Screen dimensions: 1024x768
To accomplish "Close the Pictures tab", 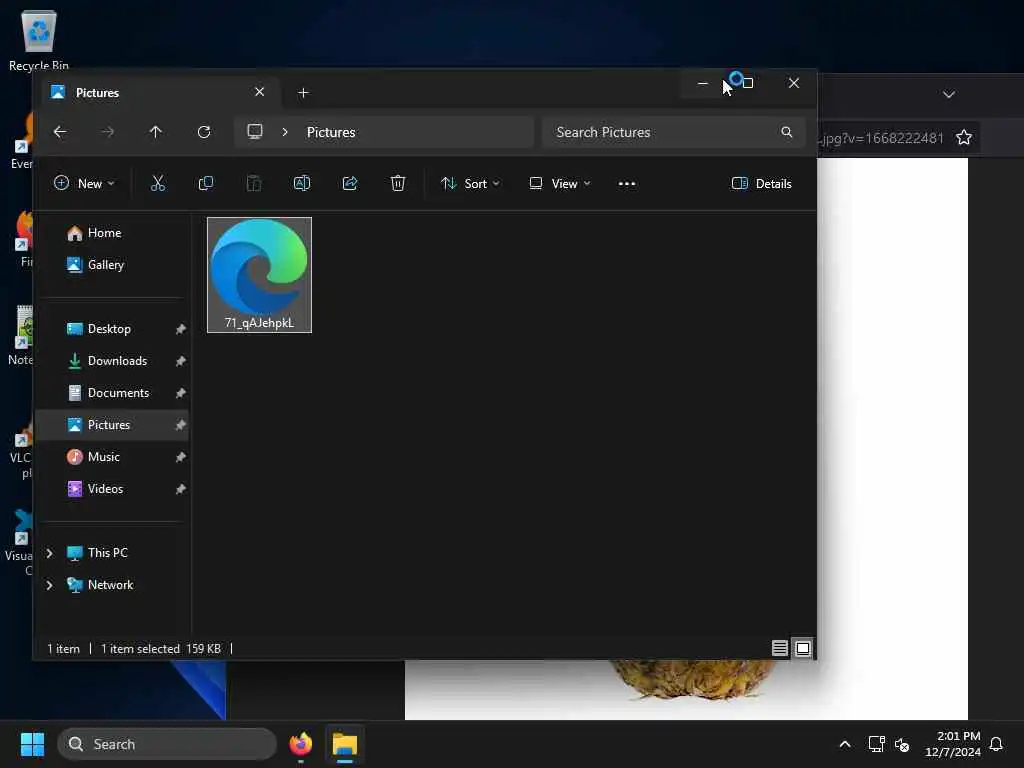I will click(259, 92).
